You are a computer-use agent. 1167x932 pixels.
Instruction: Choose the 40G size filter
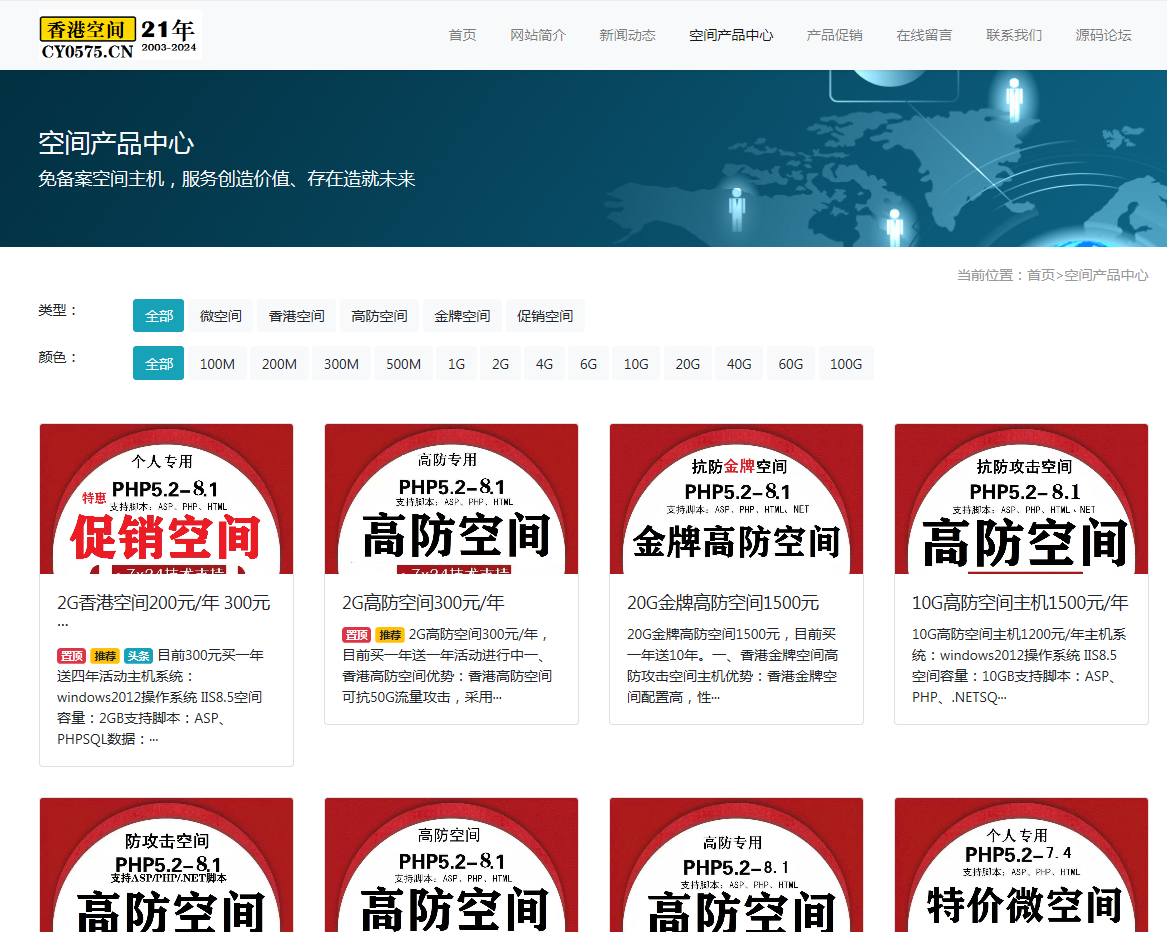click(x=738, y=363)
